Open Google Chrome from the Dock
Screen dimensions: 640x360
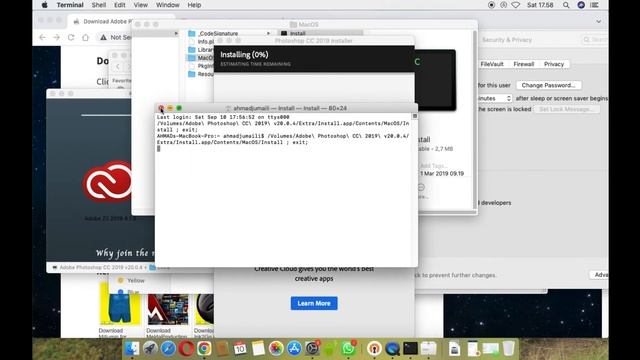click(x=204, y=349)
